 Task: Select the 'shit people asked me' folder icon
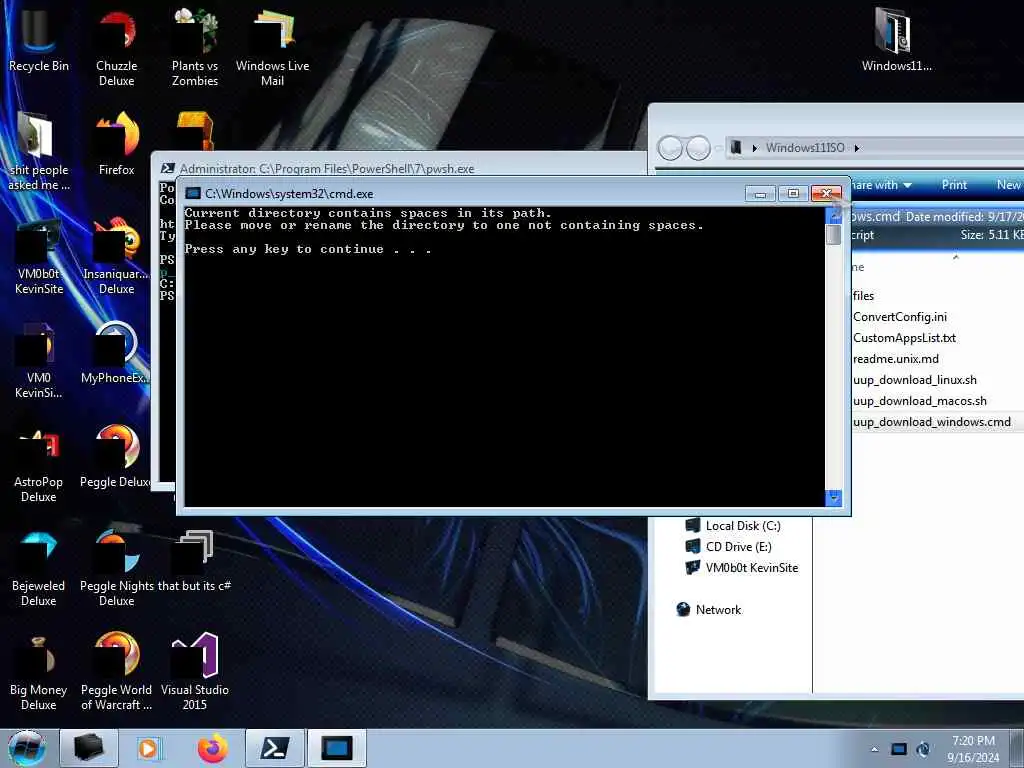point(39,152)
